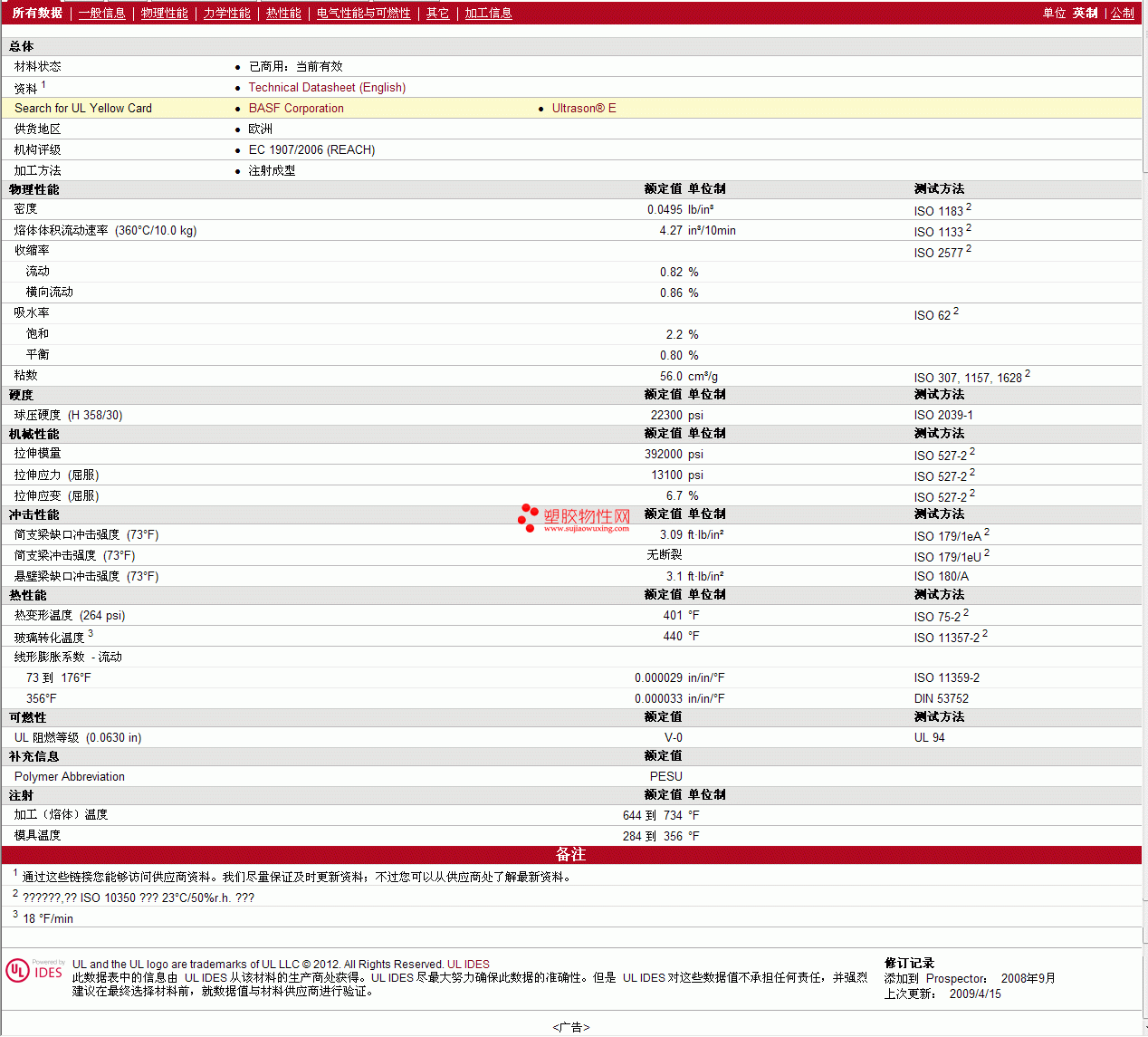
Task: Click the melt temperature range 644 到 734
Action: point(653,815)
